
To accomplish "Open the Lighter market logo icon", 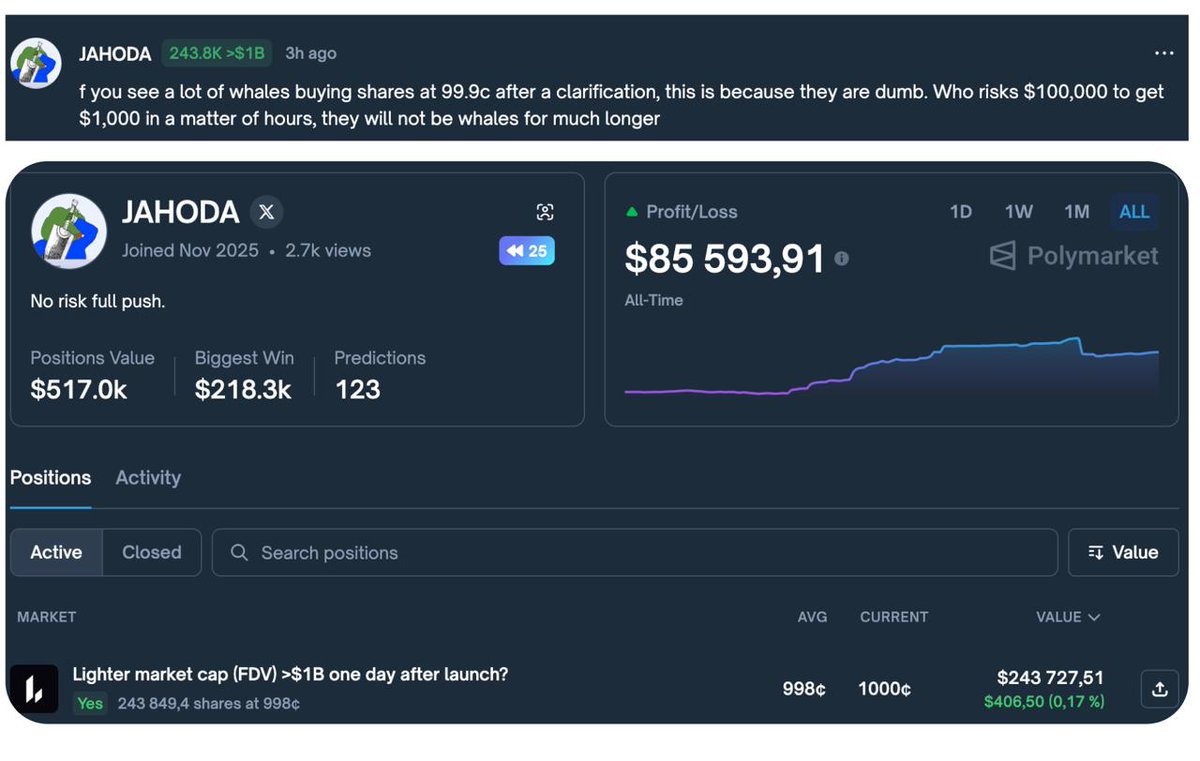I will [x=34, y=688].
